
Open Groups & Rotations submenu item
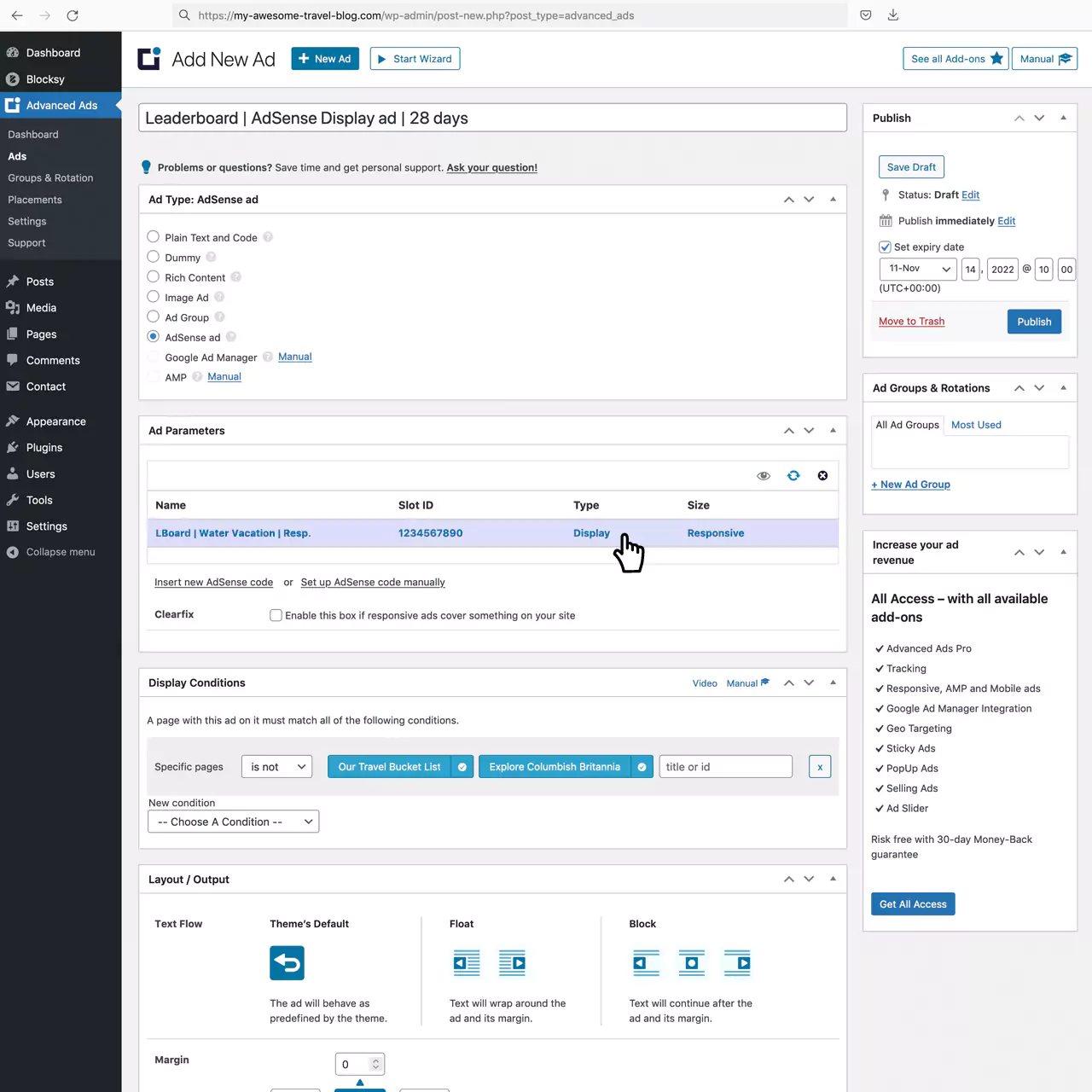[50, 178]
